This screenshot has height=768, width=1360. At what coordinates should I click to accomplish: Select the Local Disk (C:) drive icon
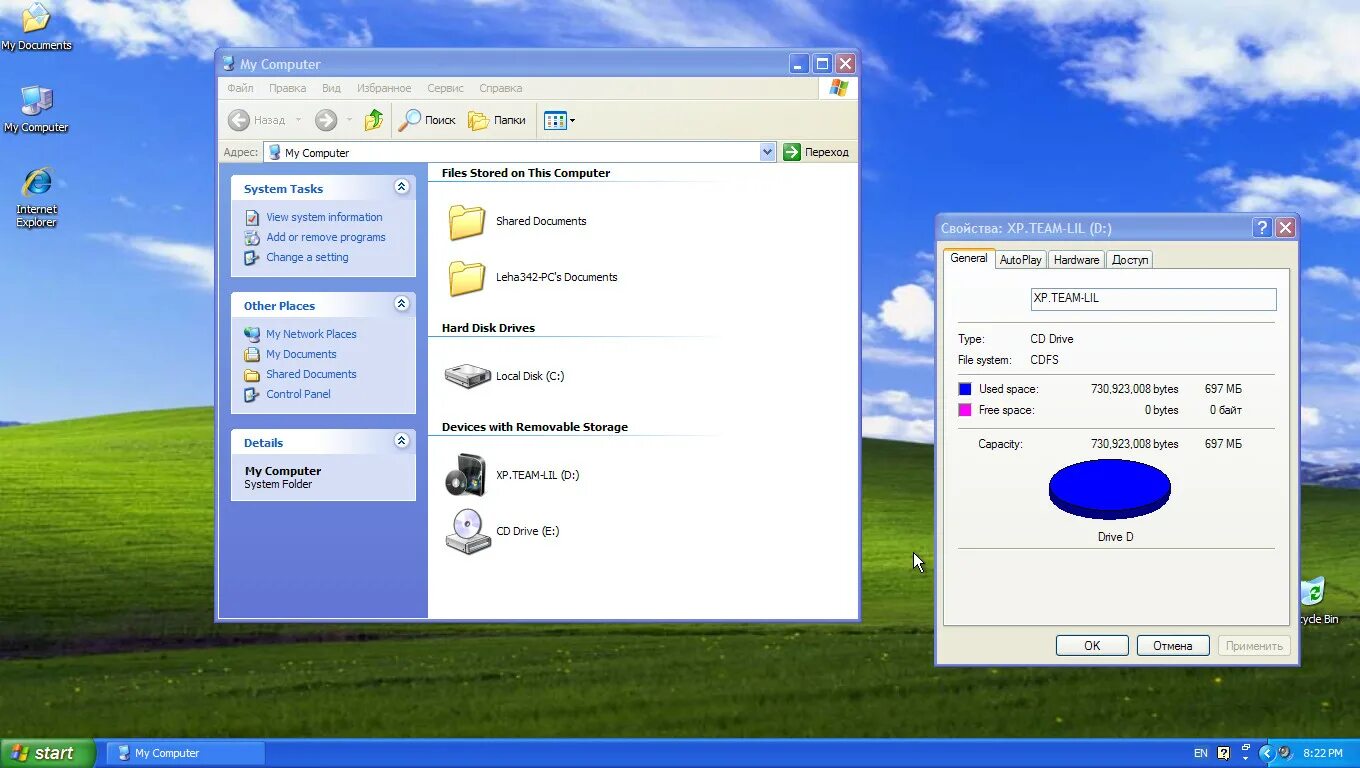[467, 376]
